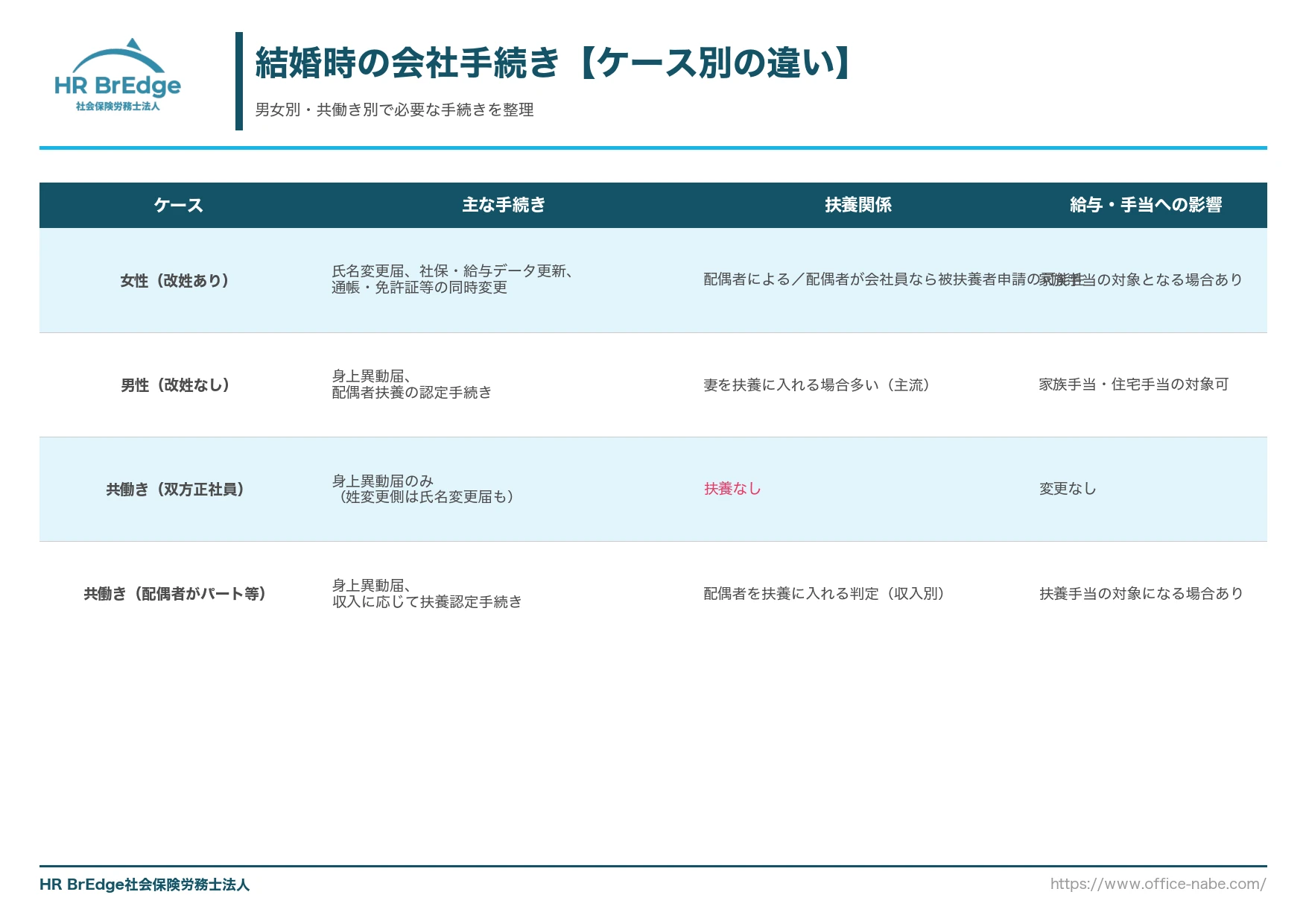The image size is (1306, 924).
Task: Select the row label 男性（改姓なし）
Action: click(175, 385)
